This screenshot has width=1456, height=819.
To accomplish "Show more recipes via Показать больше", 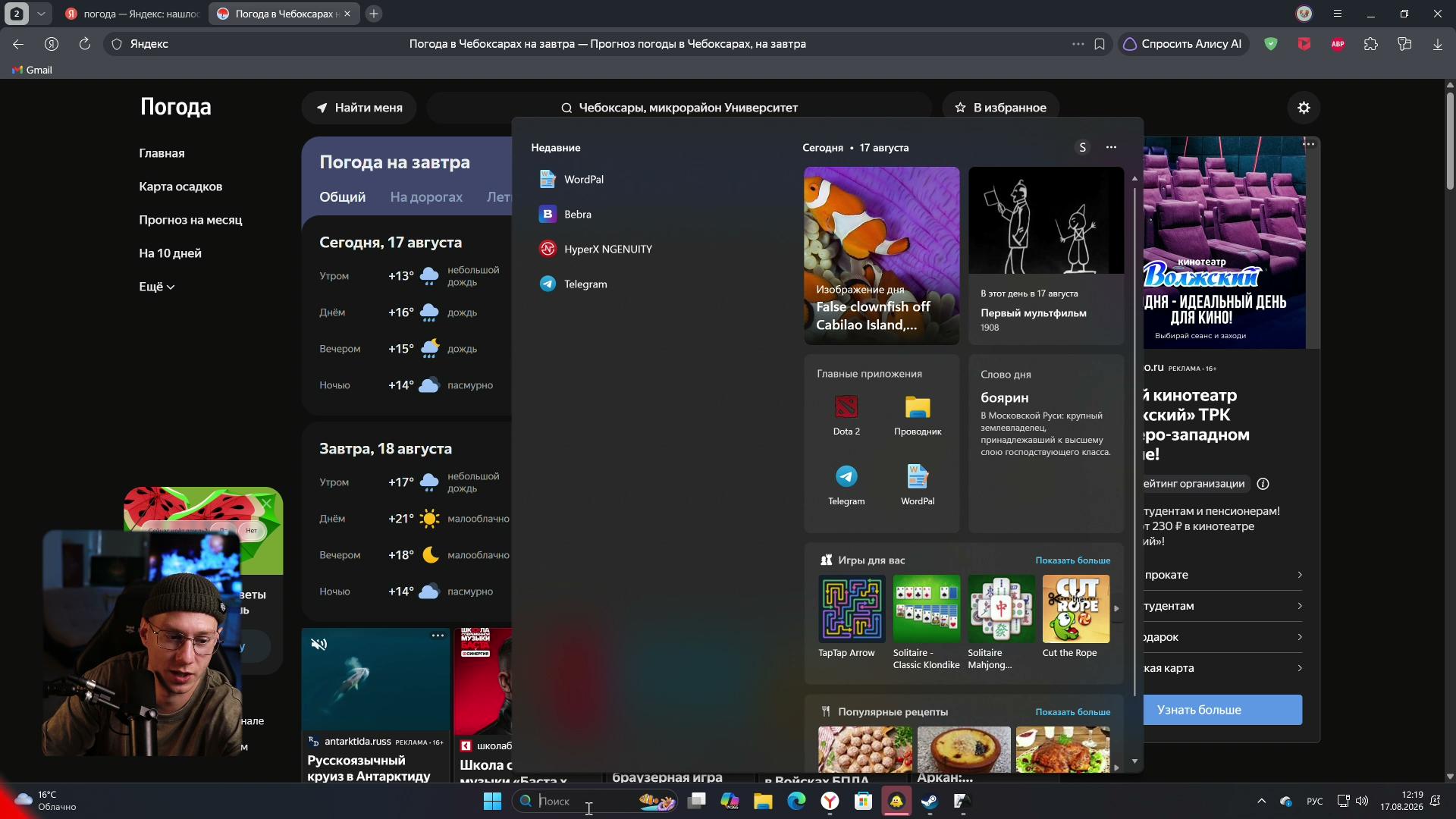I will pyautogui.click(x=1073, y=712).
